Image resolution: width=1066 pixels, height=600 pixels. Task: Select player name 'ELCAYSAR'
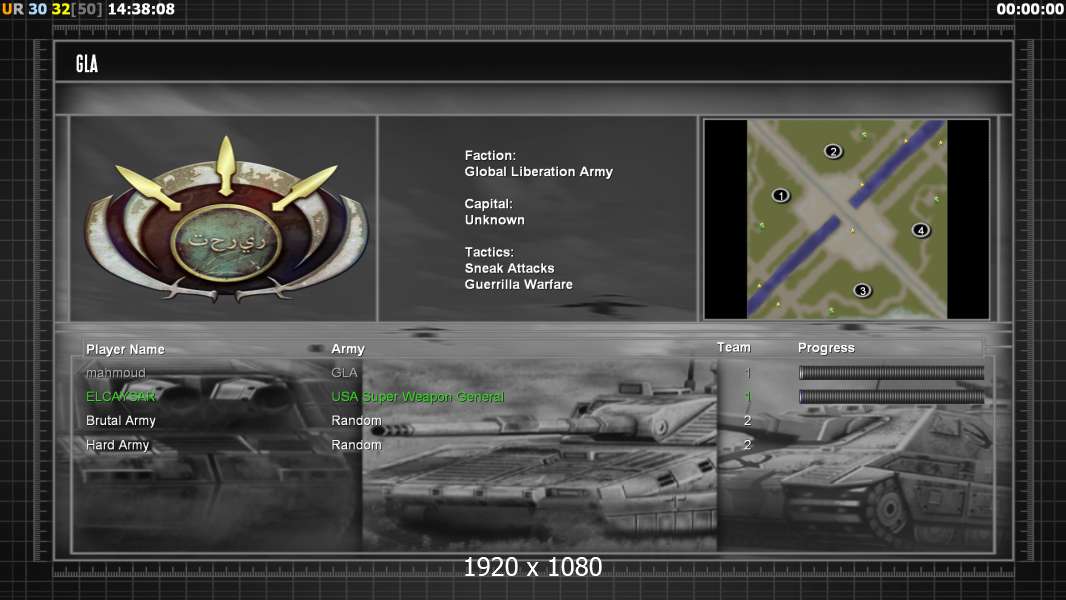pos(120,396)
